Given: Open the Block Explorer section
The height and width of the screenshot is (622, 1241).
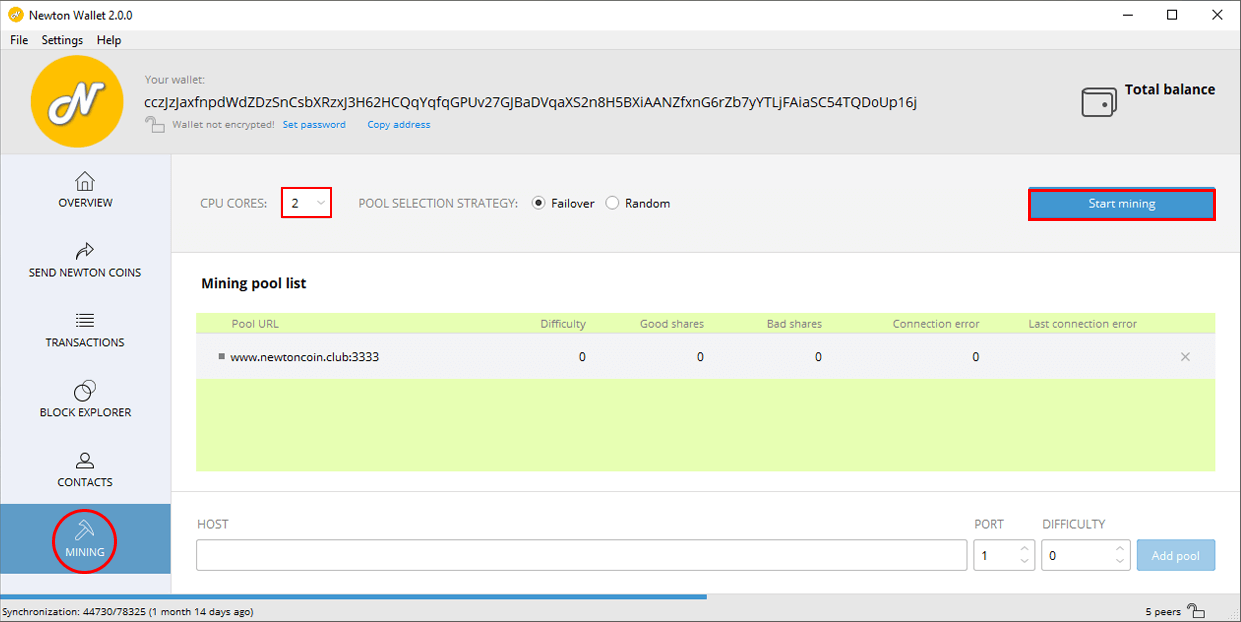Looking at the screenshot, I should [85, 399].
